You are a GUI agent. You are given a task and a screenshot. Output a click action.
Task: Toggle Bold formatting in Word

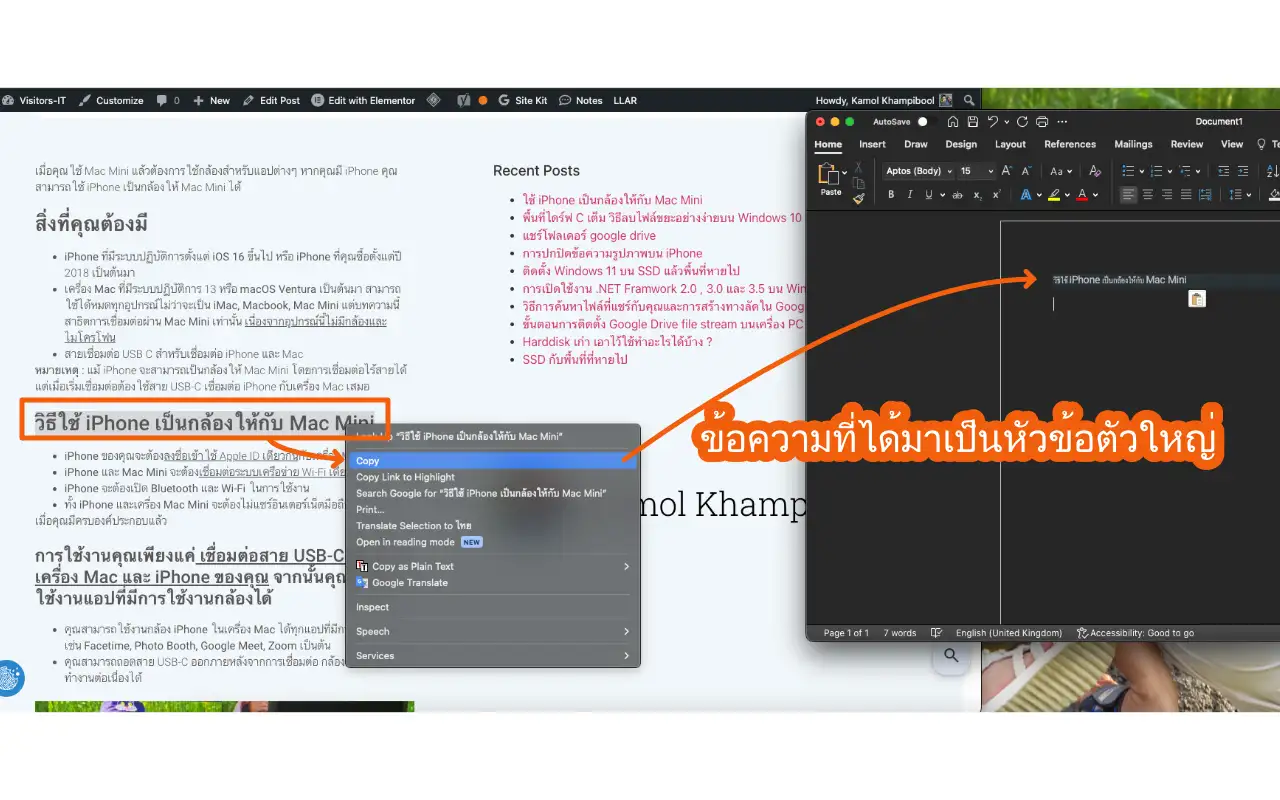tap(891, 195)
